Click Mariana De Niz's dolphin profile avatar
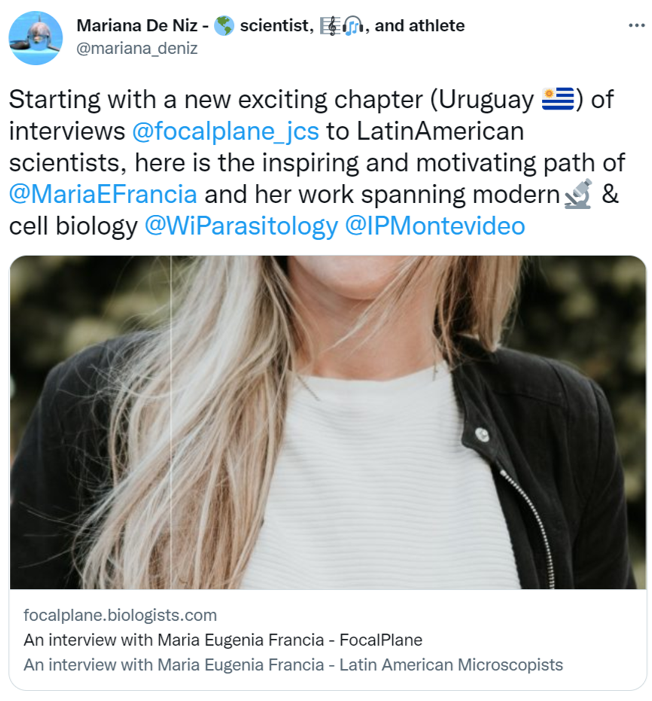652x701 pixels. 35,38
